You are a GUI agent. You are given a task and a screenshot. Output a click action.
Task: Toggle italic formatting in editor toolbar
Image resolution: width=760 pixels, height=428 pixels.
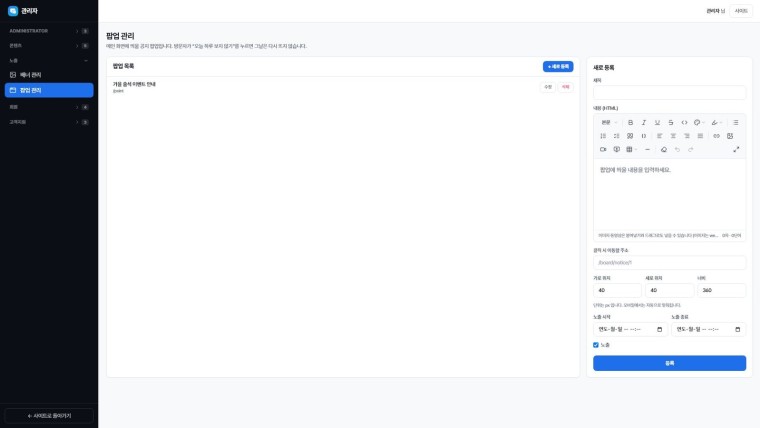tap(644, 123)
